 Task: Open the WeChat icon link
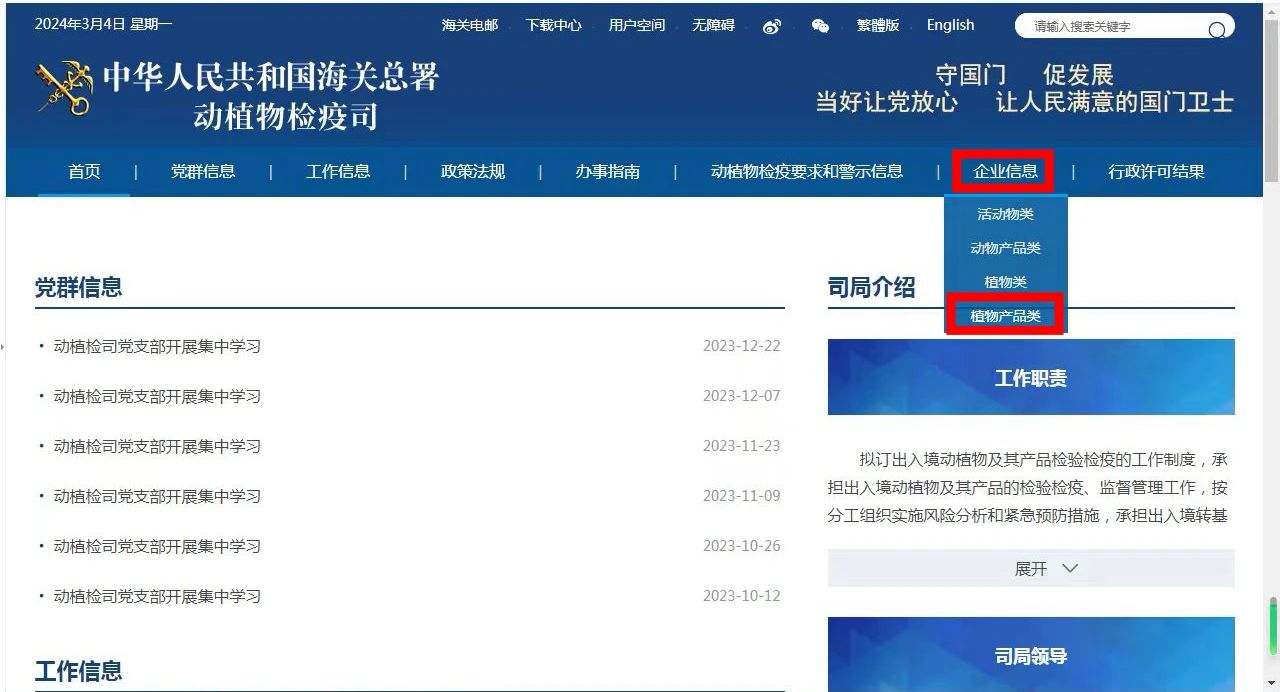click(x=820, y=26)
